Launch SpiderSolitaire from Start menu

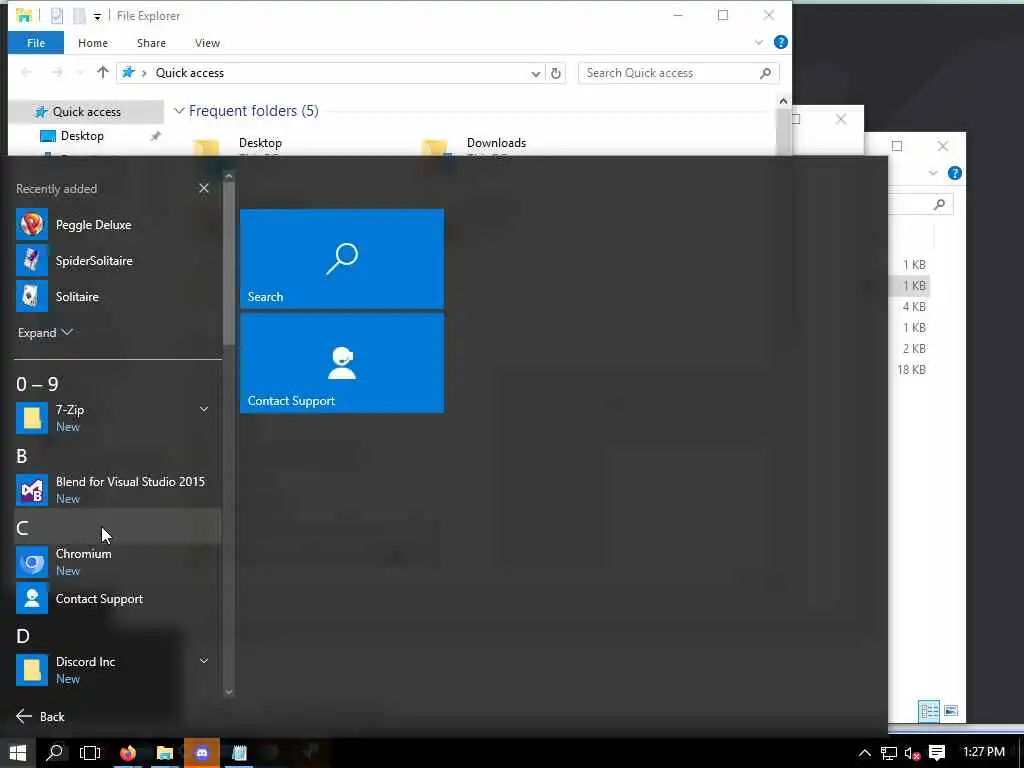[118, 261]
